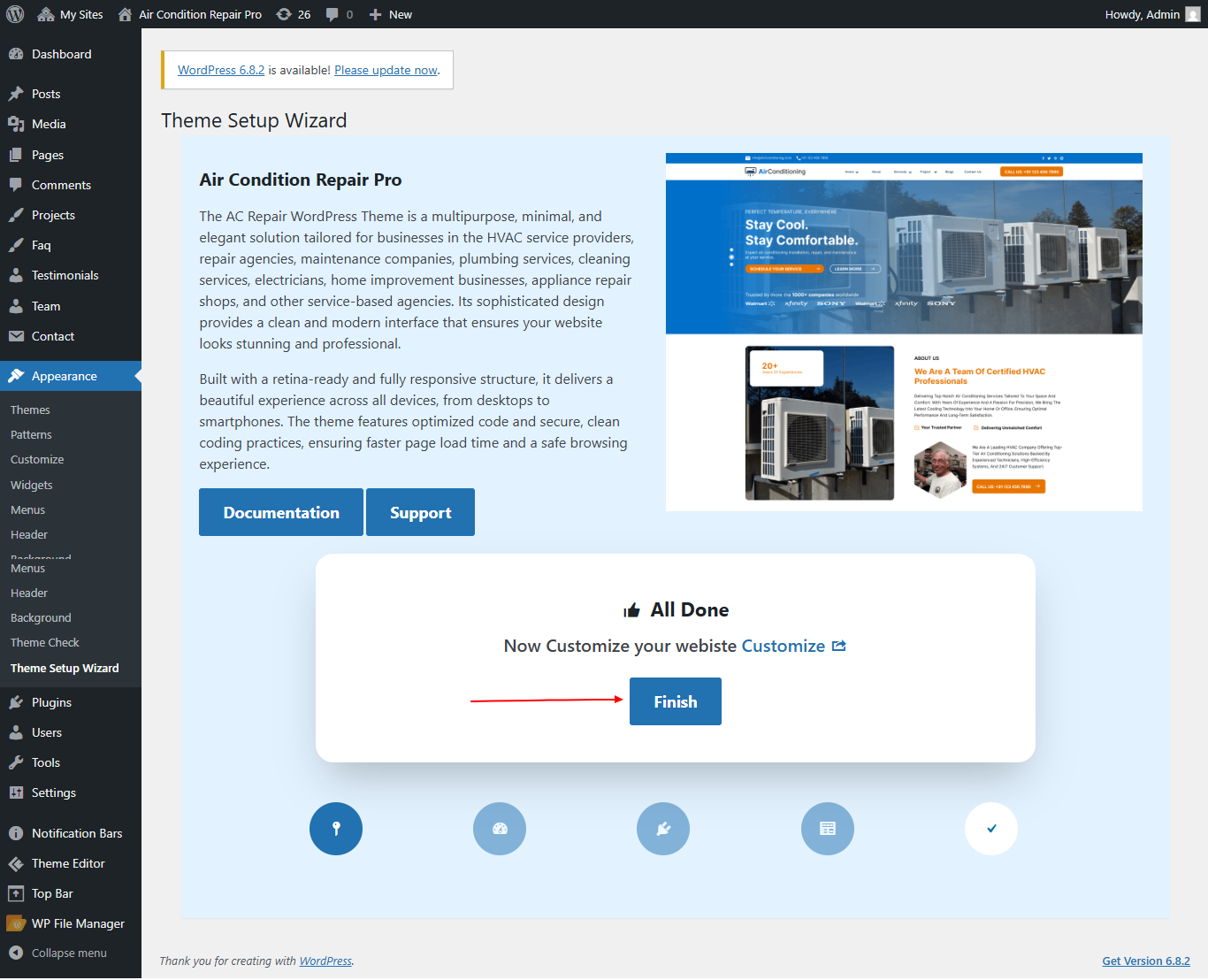
Task: Collapse the admin sidebar menu
Action: click(71, 953)
